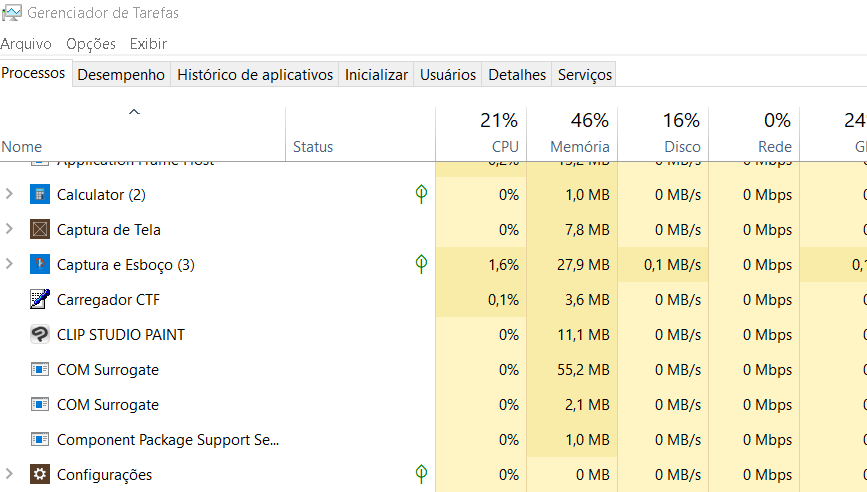Click the 0,1 MB/s disk cell
The height and width of the screenshot is (492, 867).
point(663,265)
